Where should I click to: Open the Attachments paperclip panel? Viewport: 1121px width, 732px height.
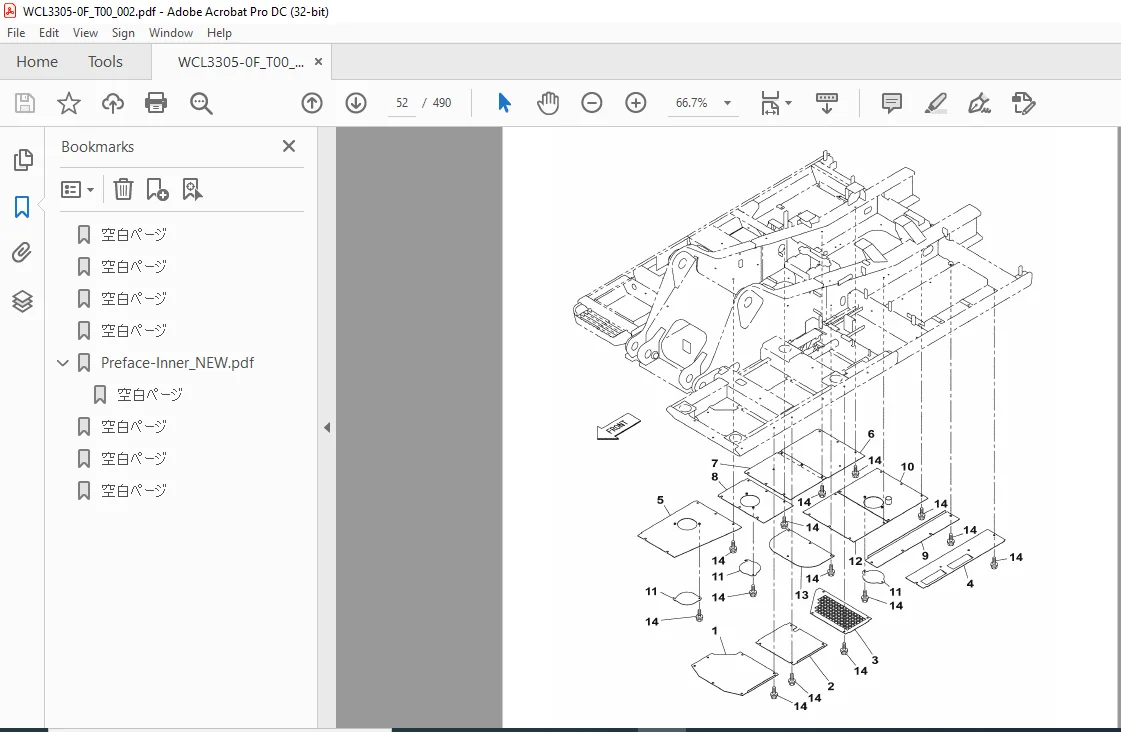22,253
